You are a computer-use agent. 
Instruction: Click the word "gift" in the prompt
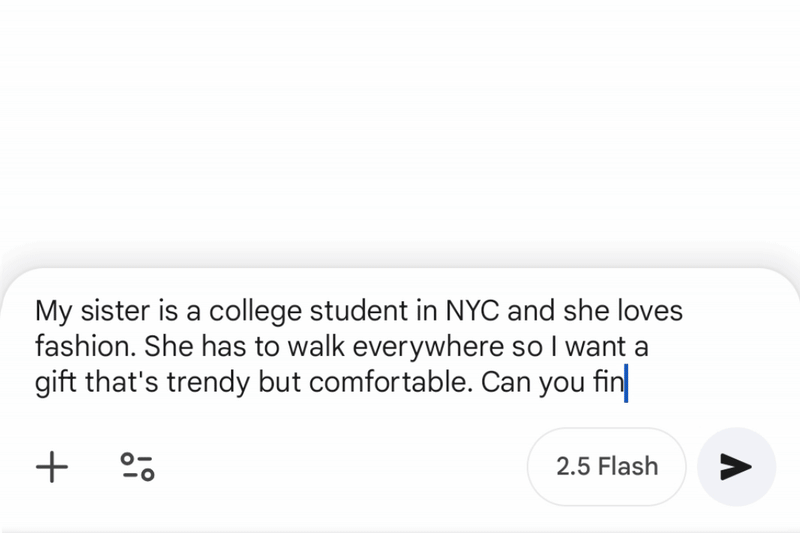[x=56, y=384]
